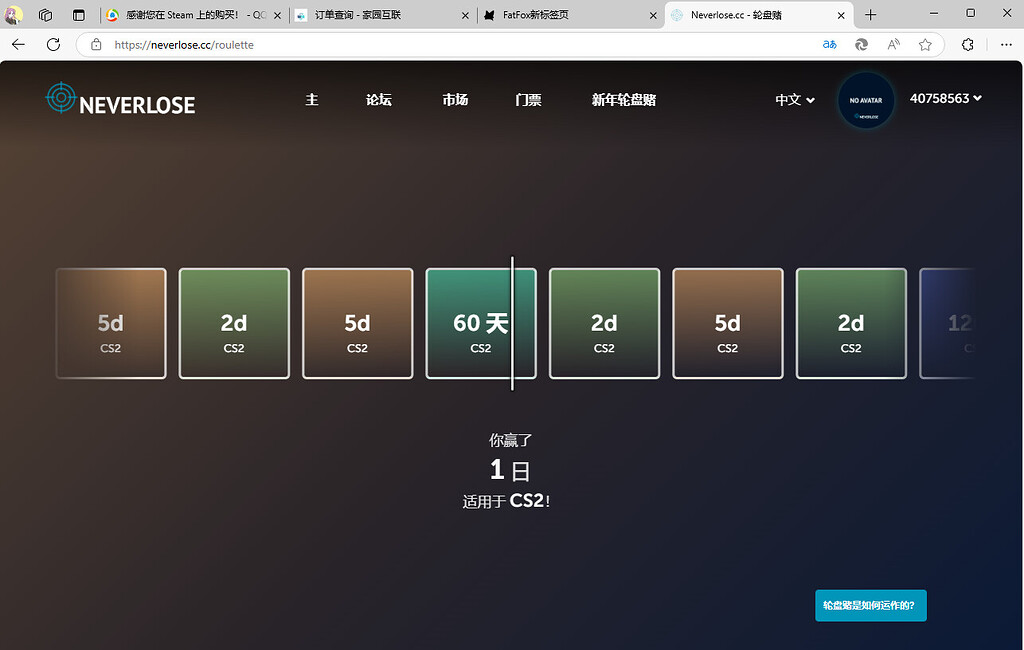Open the translate page icon in address bar
Screen dimensions: 1024x650
pos(829,44)
